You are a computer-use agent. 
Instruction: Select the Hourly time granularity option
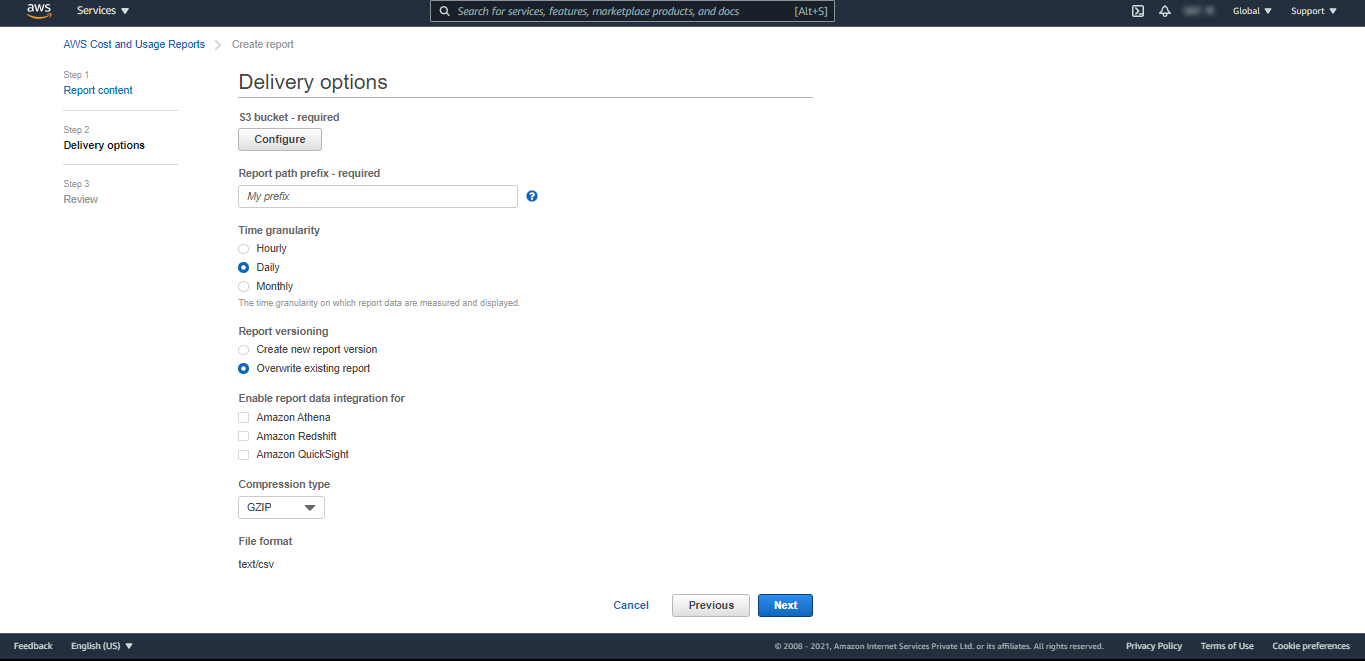[x=244, y=248]
